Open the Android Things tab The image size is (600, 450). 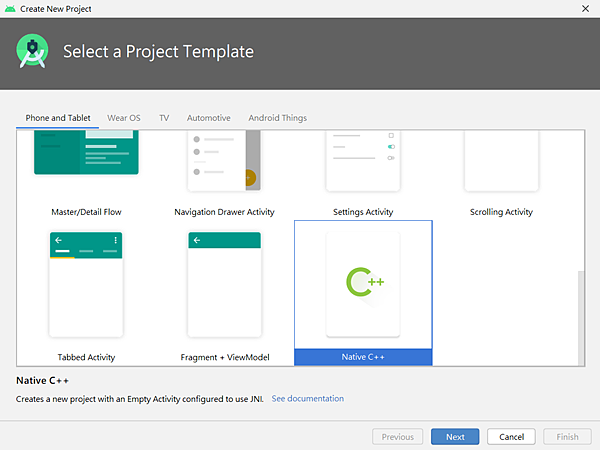click(277, 118)
